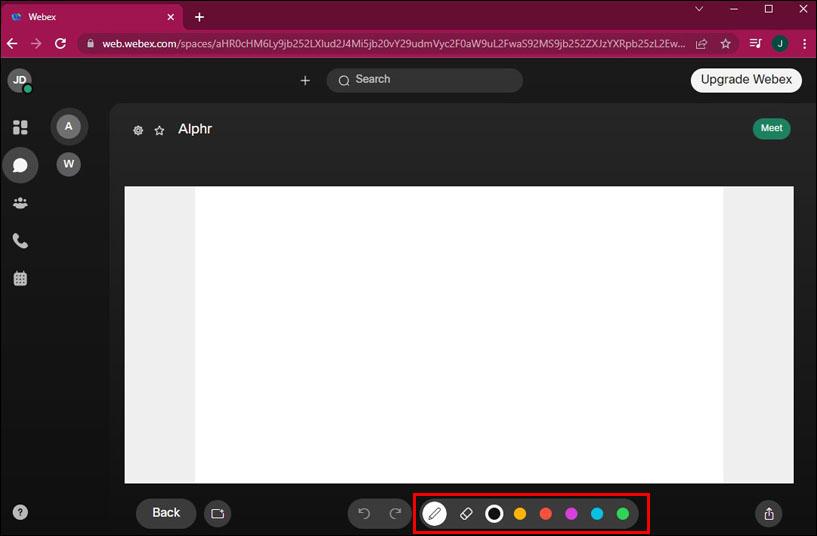Open Alphr space settings gear
Viewport: 817px width, 536px height.
[138, 130]
